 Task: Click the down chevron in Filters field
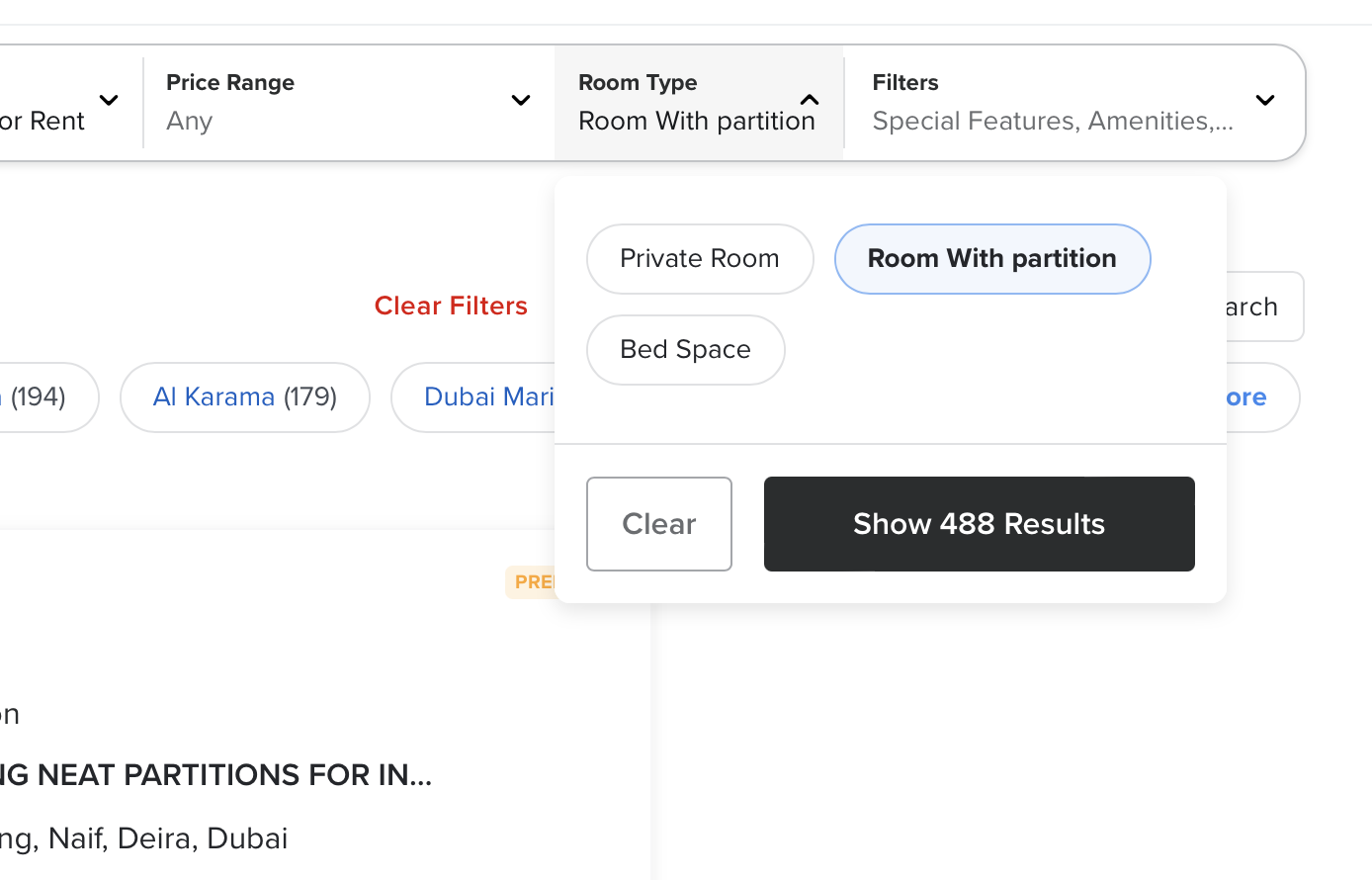pyautogui.click(x=1264, y=100)
